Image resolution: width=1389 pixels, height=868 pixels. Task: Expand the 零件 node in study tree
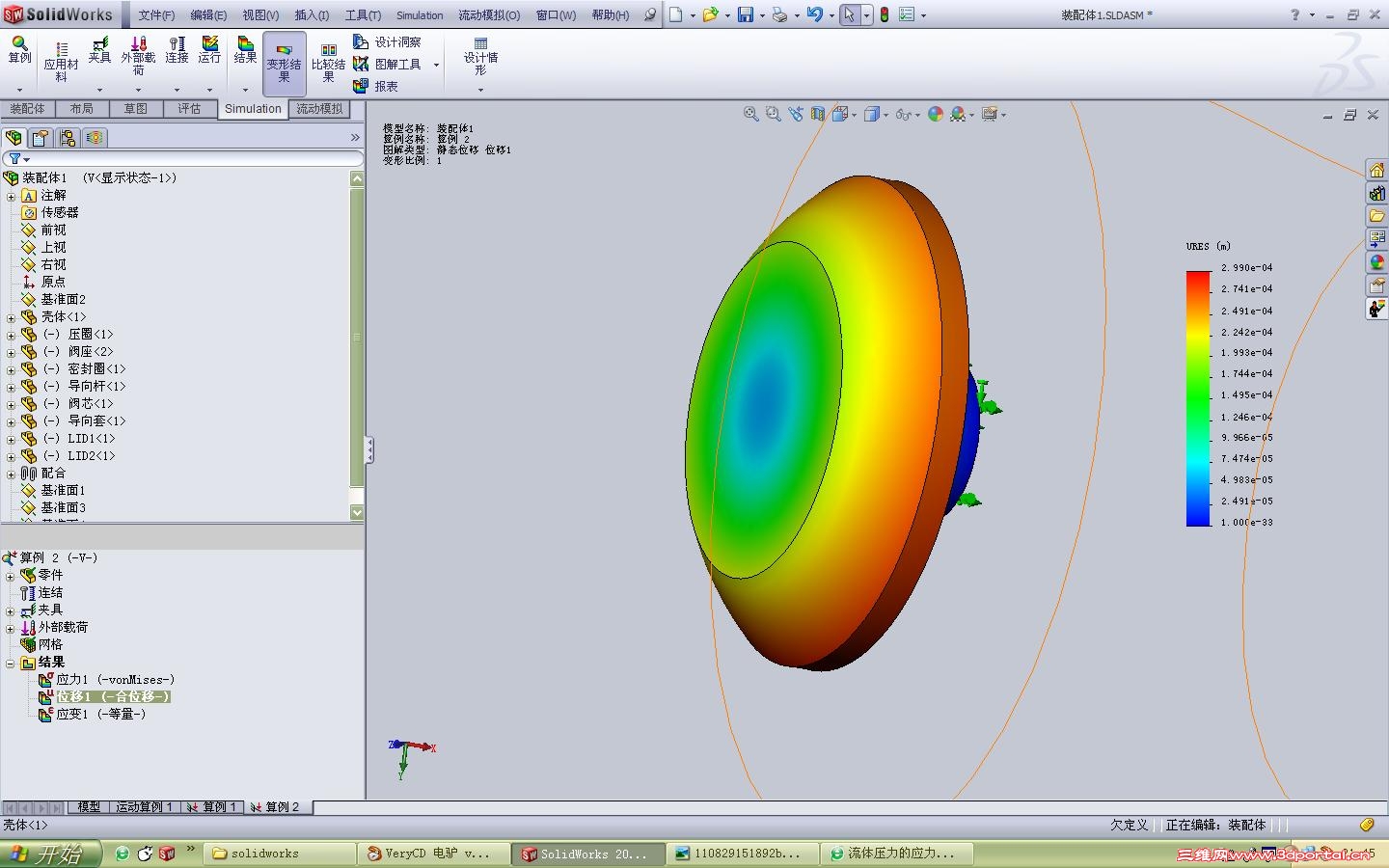11,576
